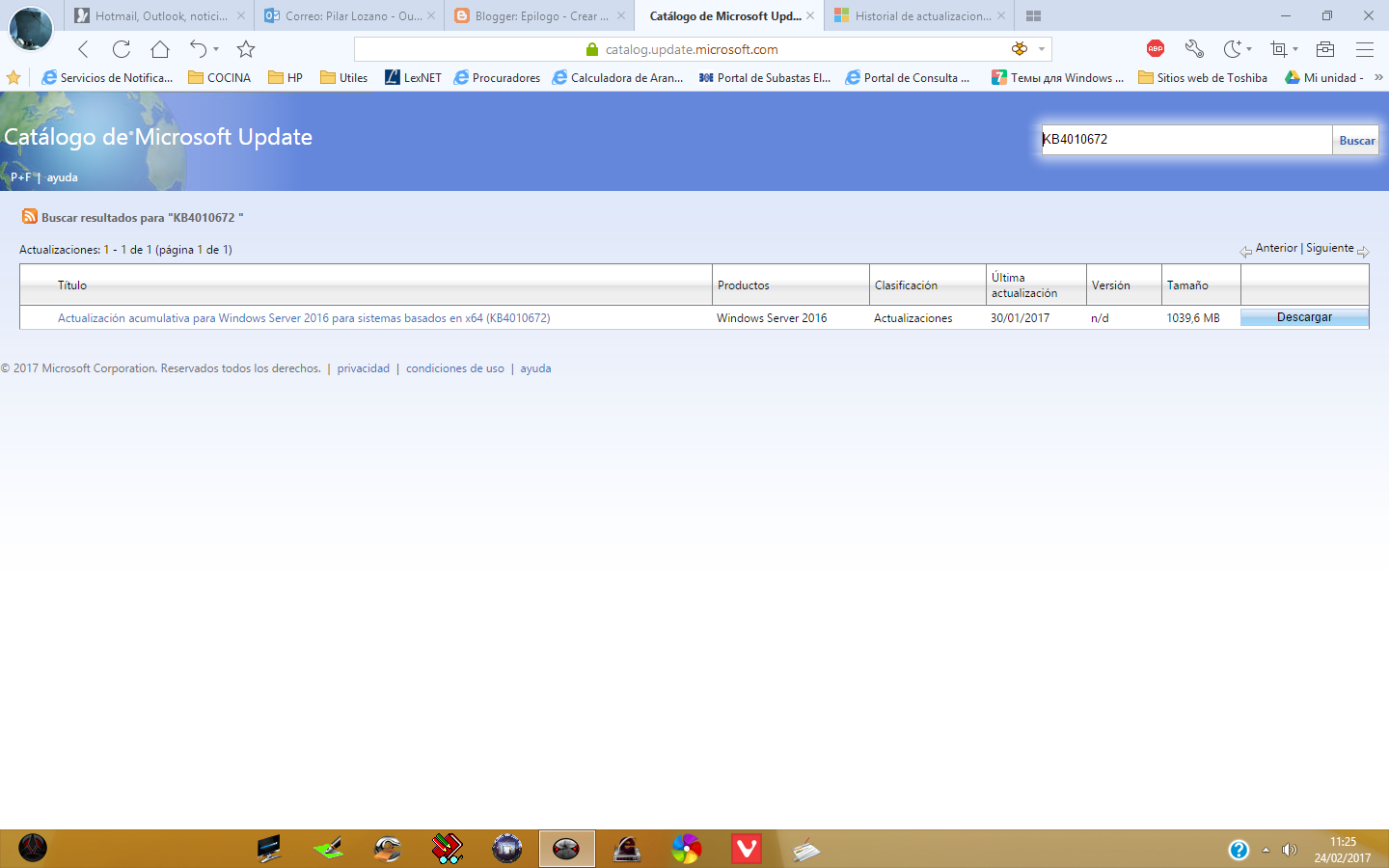This screenshot has height=868, width=1389.
Task: Click the Buscar button
Action: (1356, 139)
